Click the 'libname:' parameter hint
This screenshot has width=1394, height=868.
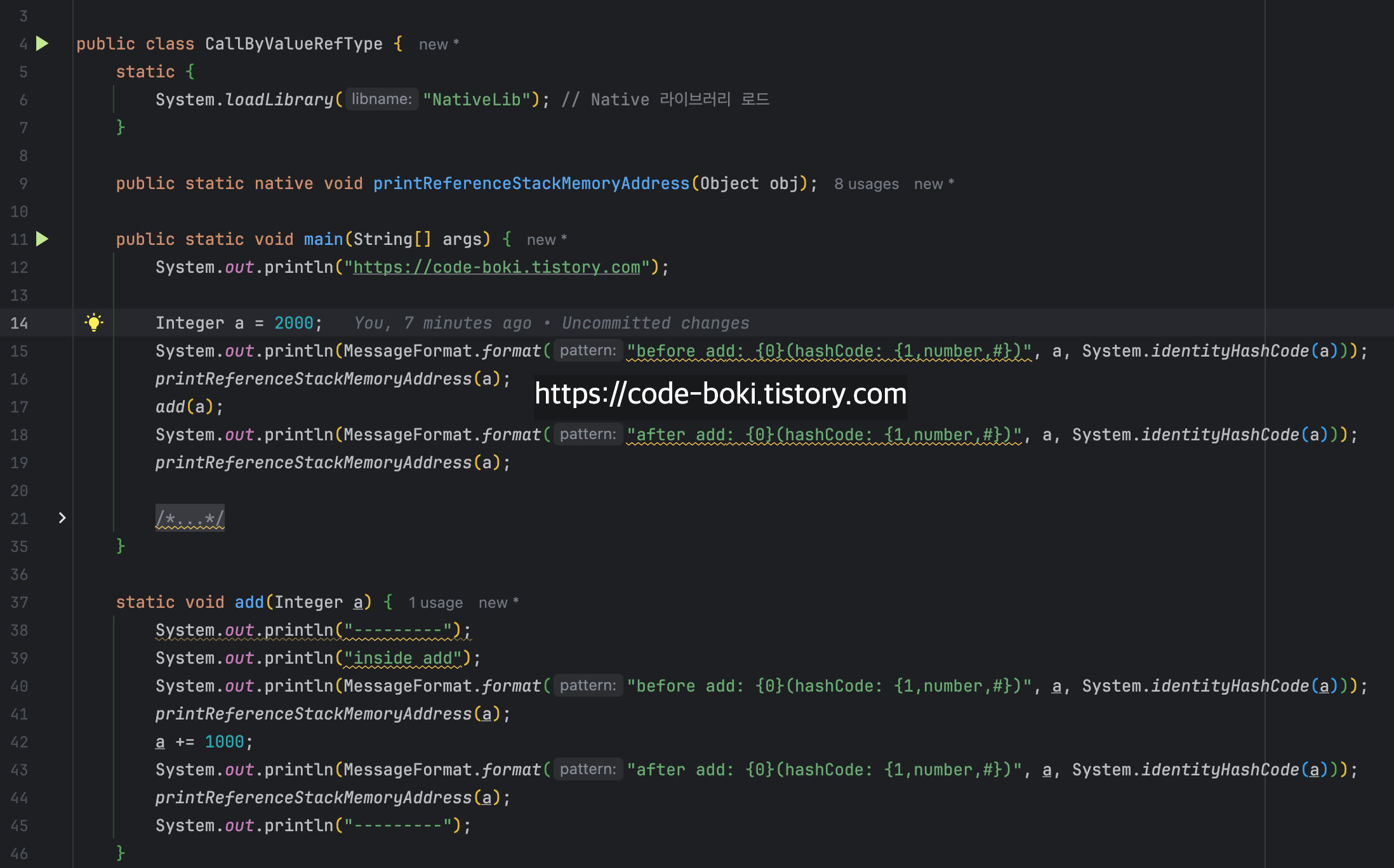point(382,100)
